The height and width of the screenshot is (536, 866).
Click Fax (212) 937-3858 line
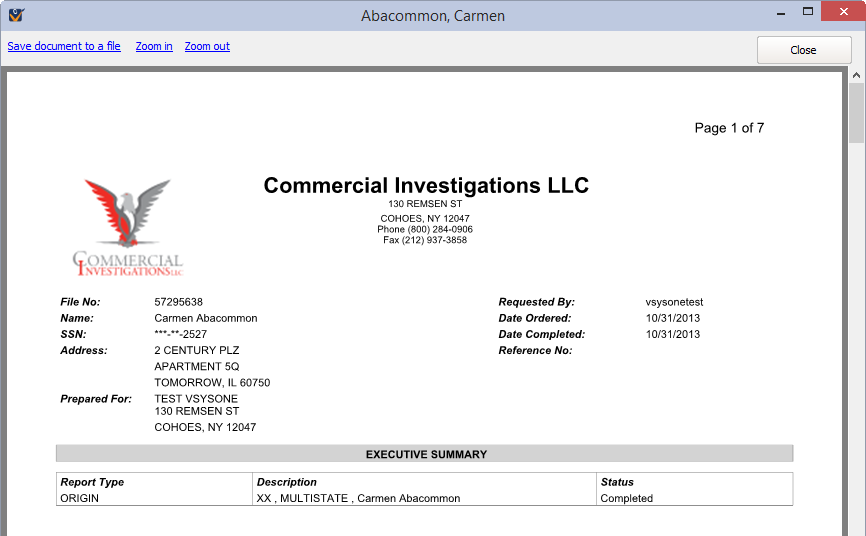(x=425, y=240)
